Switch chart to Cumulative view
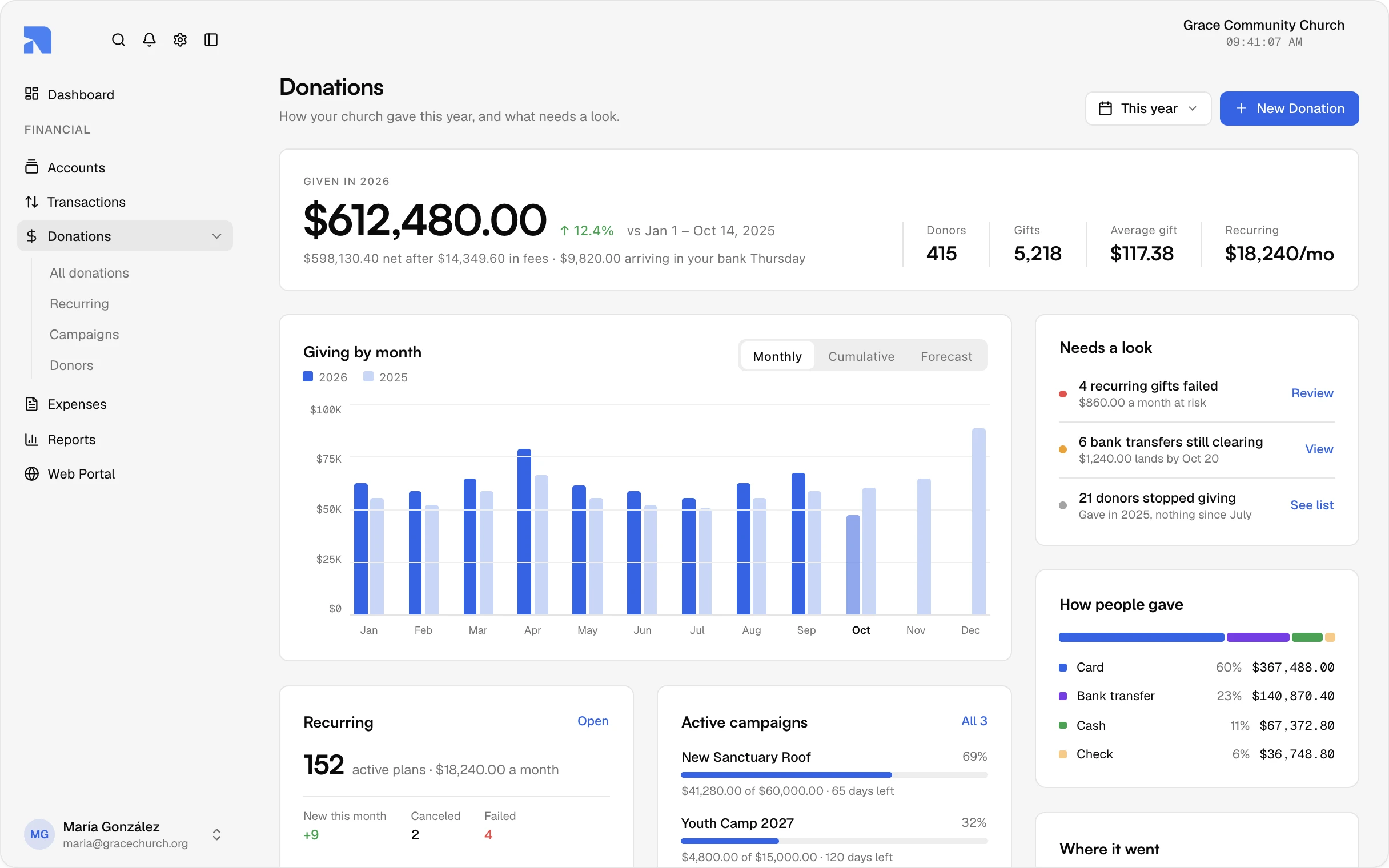The height and width of the screenshot is (868, 1389). coord(861,356)
